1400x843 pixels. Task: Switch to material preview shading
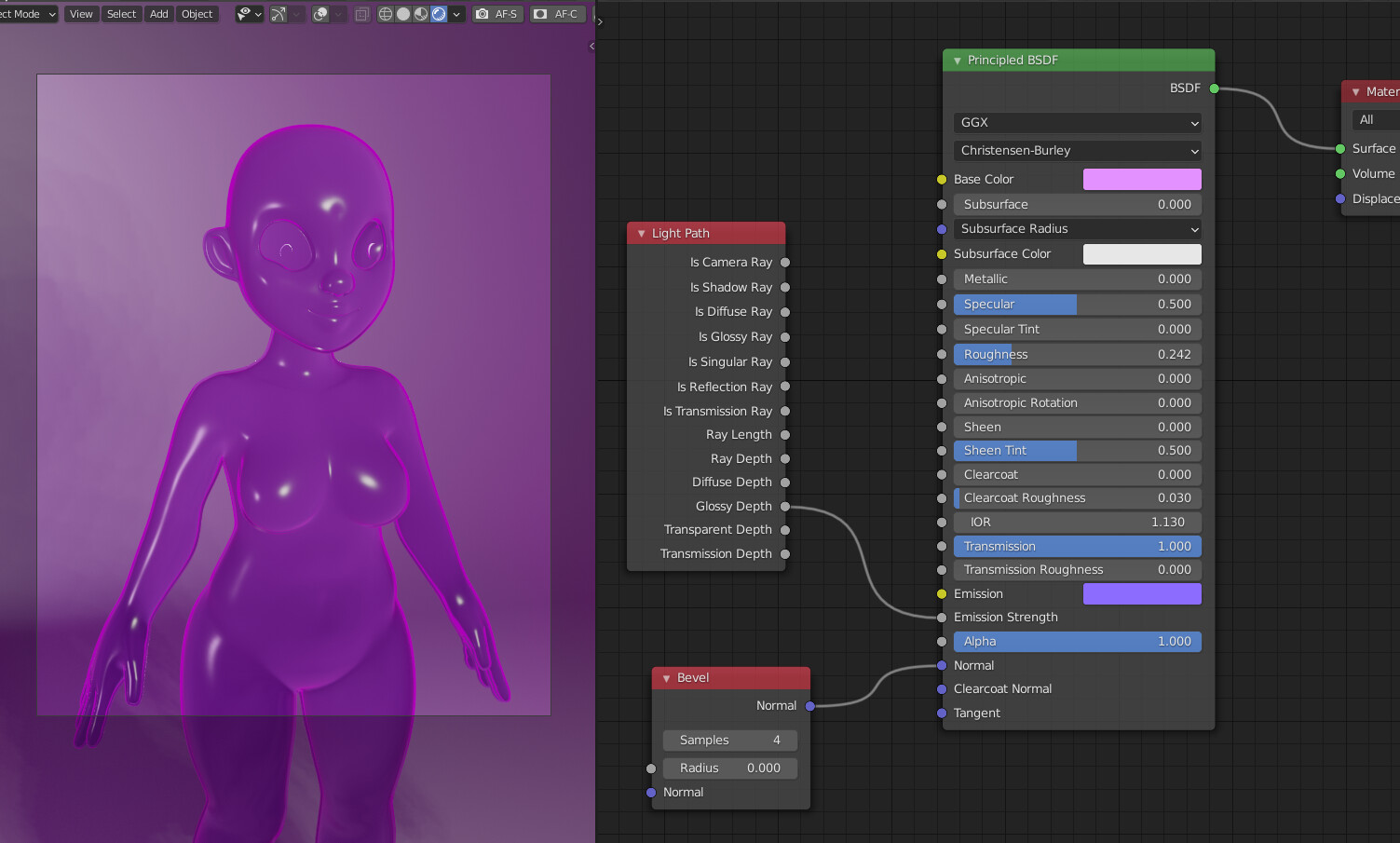(421, 14)
